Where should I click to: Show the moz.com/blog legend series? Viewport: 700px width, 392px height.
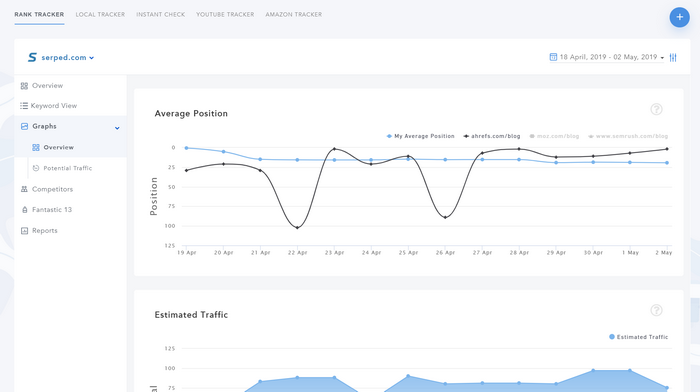coord(554,136)
